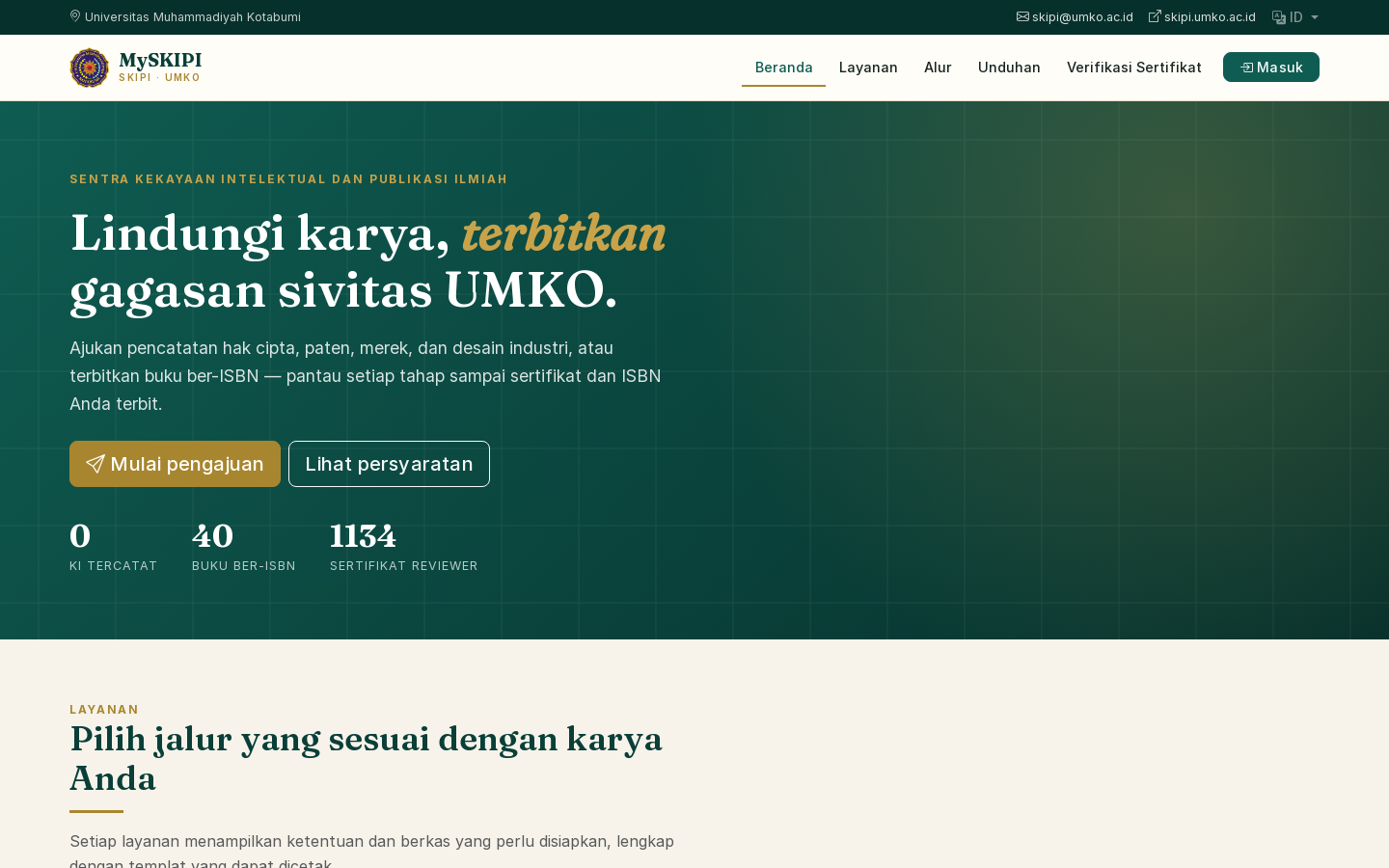
Task: Click the Lihat persyaratan button
Action: point(389,464)
